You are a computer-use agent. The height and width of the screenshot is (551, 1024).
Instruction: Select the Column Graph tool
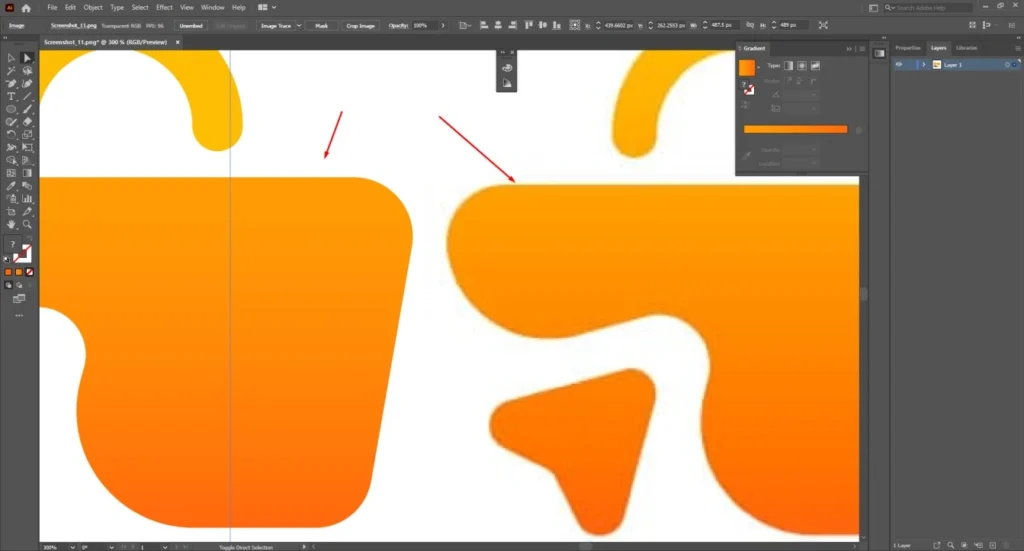tap(27, 198)
